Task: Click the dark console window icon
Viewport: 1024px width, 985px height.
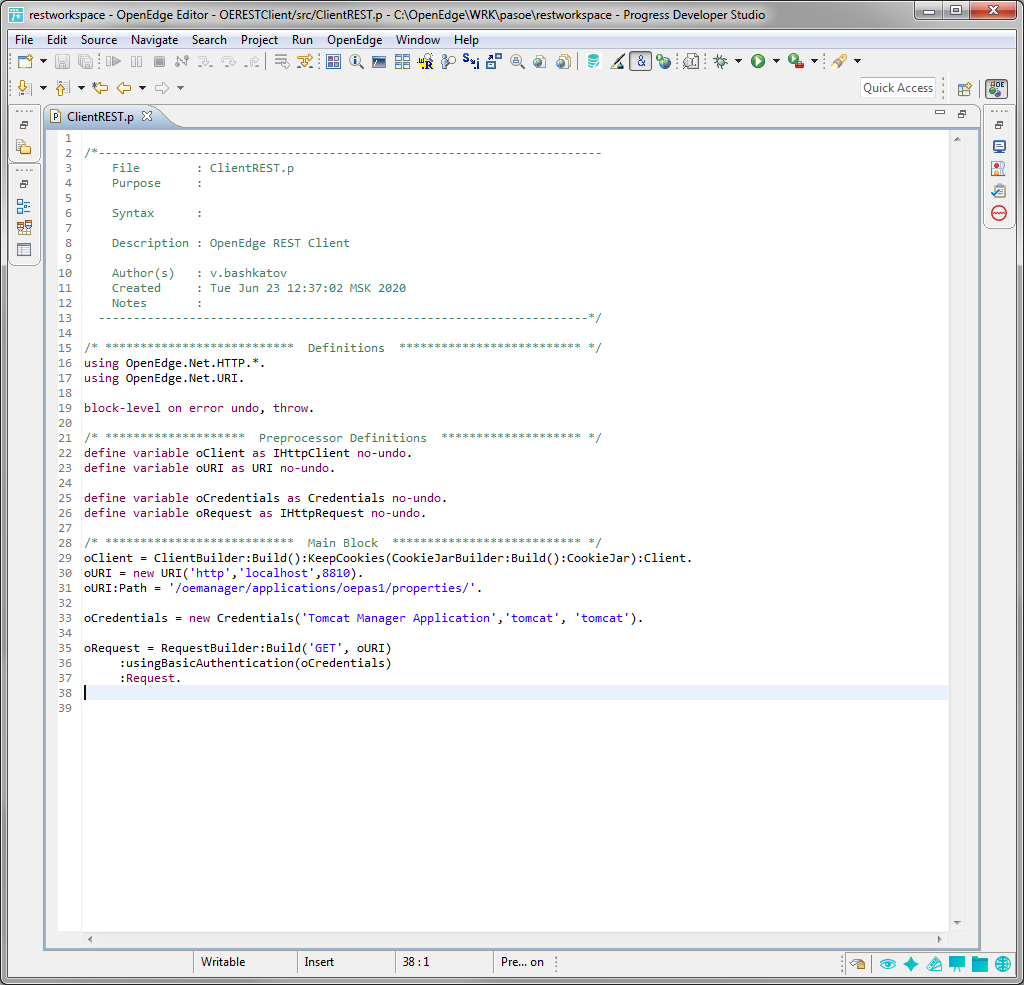Action: click(x=379, y=61)
